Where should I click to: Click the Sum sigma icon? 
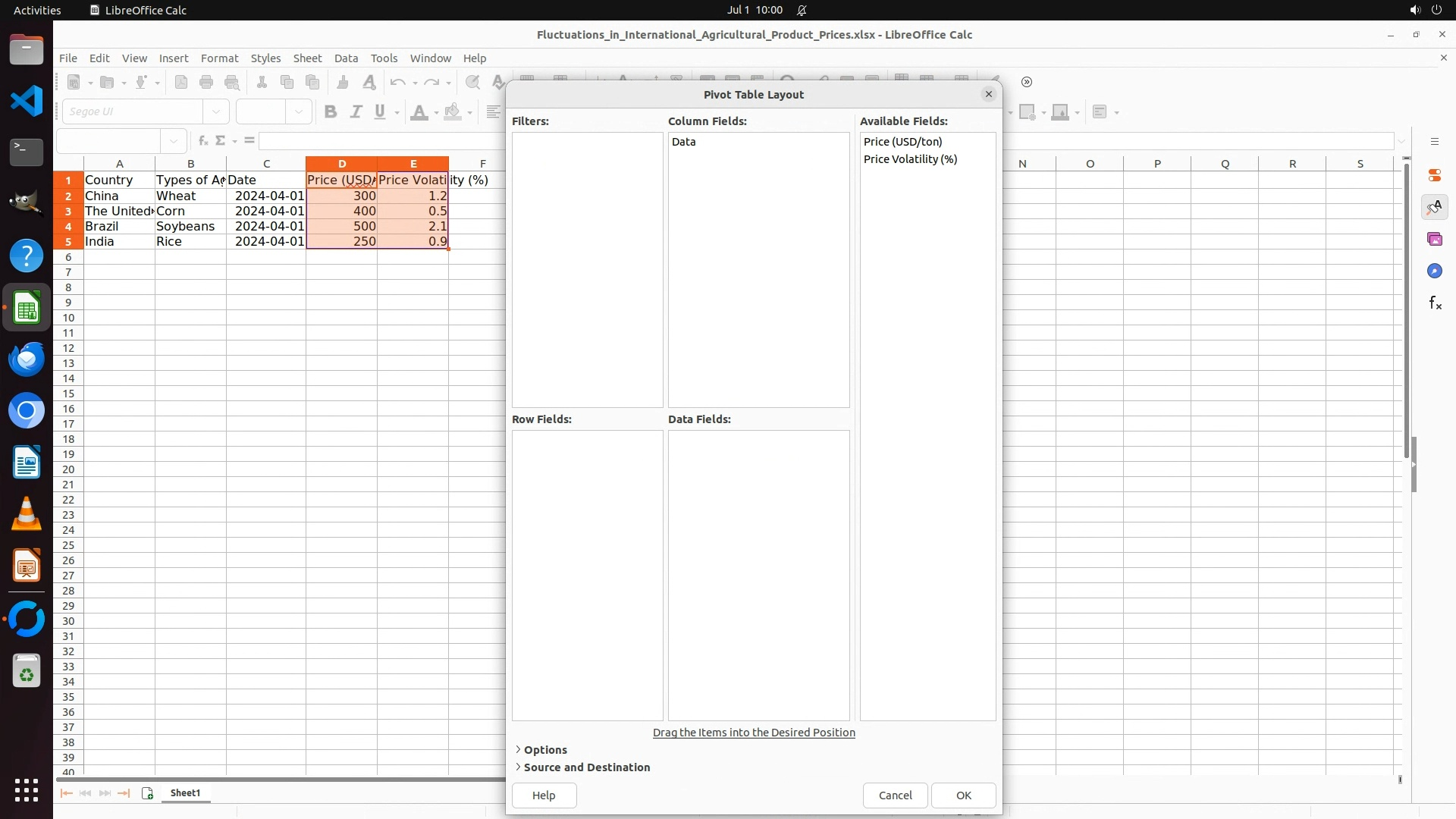(221, 141)
